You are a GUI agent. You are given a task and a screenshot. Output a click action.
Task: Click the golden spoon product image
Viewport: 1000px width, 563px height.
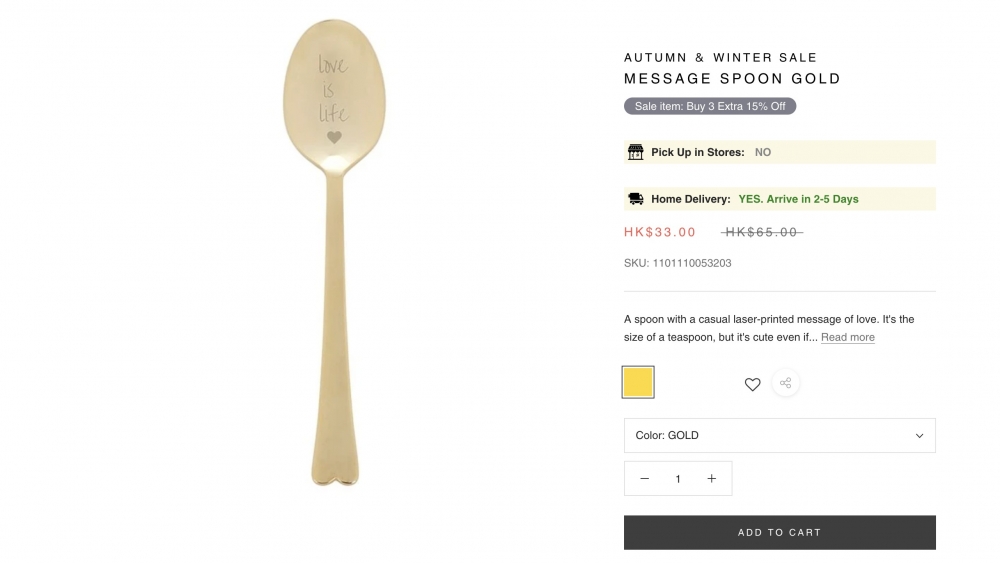pyautogui.click(x=334, y=252)
